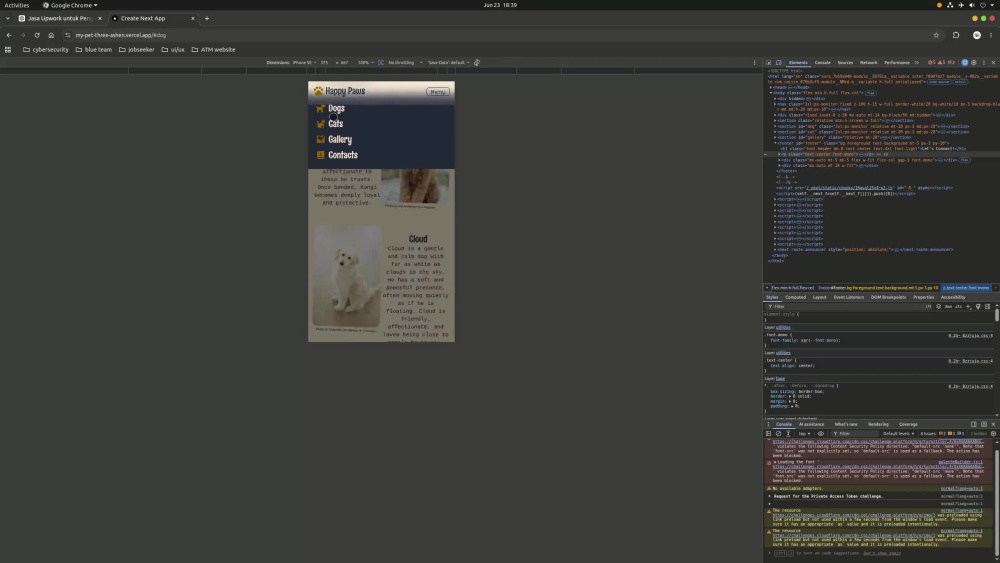Open the Computed styles tab

click(795, 297)
